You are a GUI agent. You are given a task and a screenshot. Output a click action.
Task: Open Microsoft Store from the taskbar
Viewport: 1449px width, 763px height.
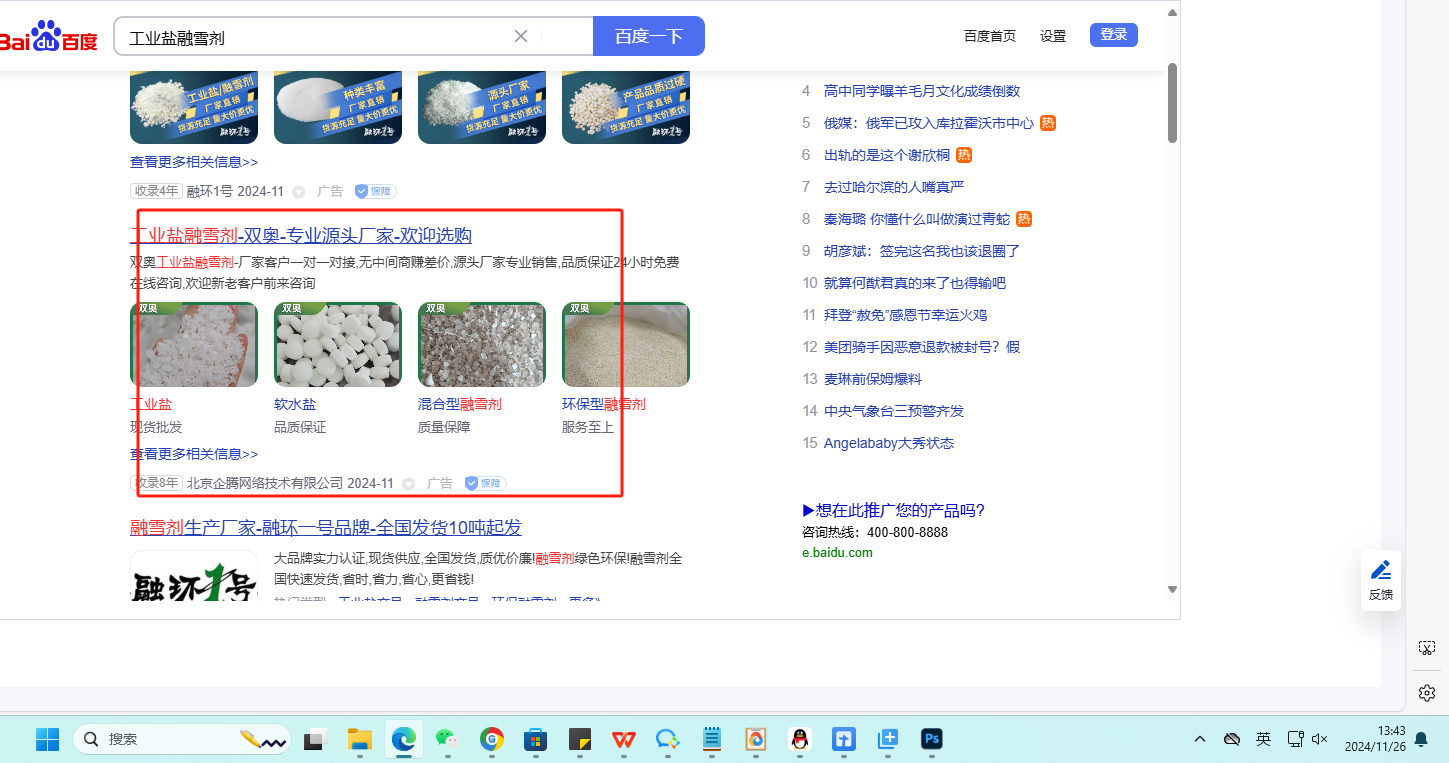tap(535, 739)
